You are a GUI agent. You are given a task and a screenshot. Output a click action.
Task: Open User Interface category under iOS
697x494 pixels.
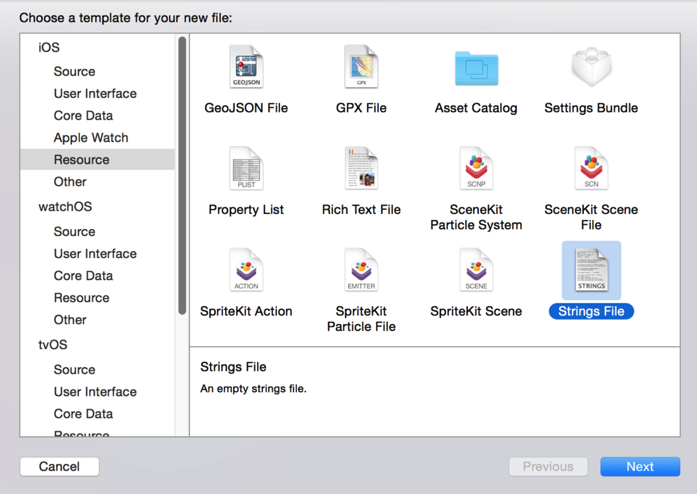coord(95,93)
